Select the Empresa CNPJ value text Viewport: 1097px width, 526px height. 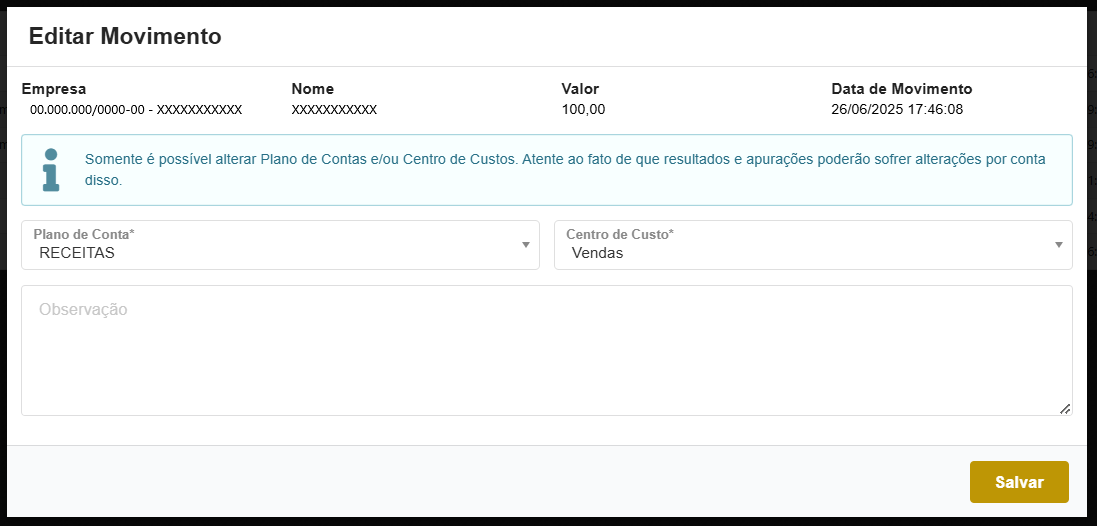click(x=136, y=110)
